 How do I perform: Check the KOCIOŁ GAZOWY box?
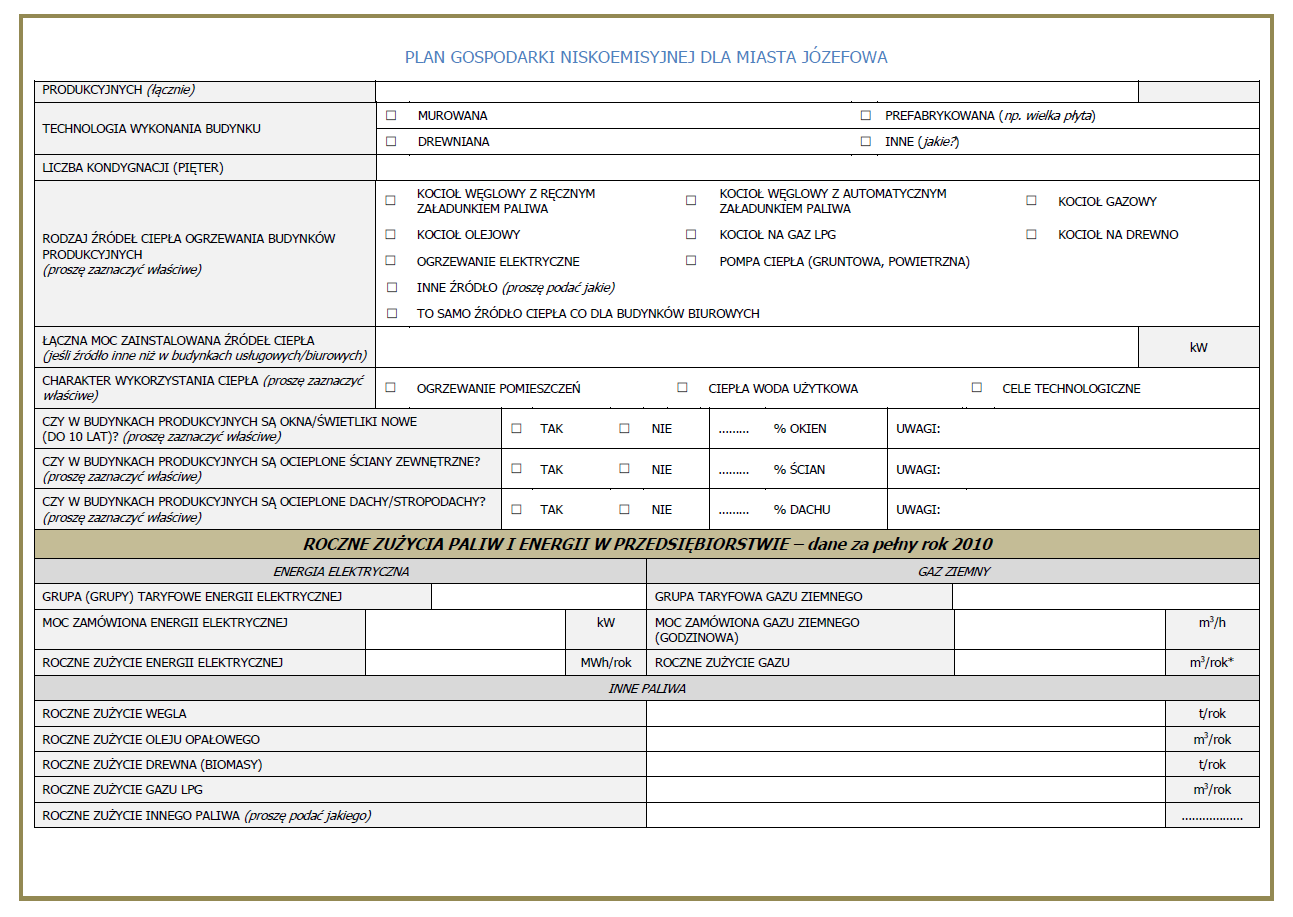click(1031, 201)
